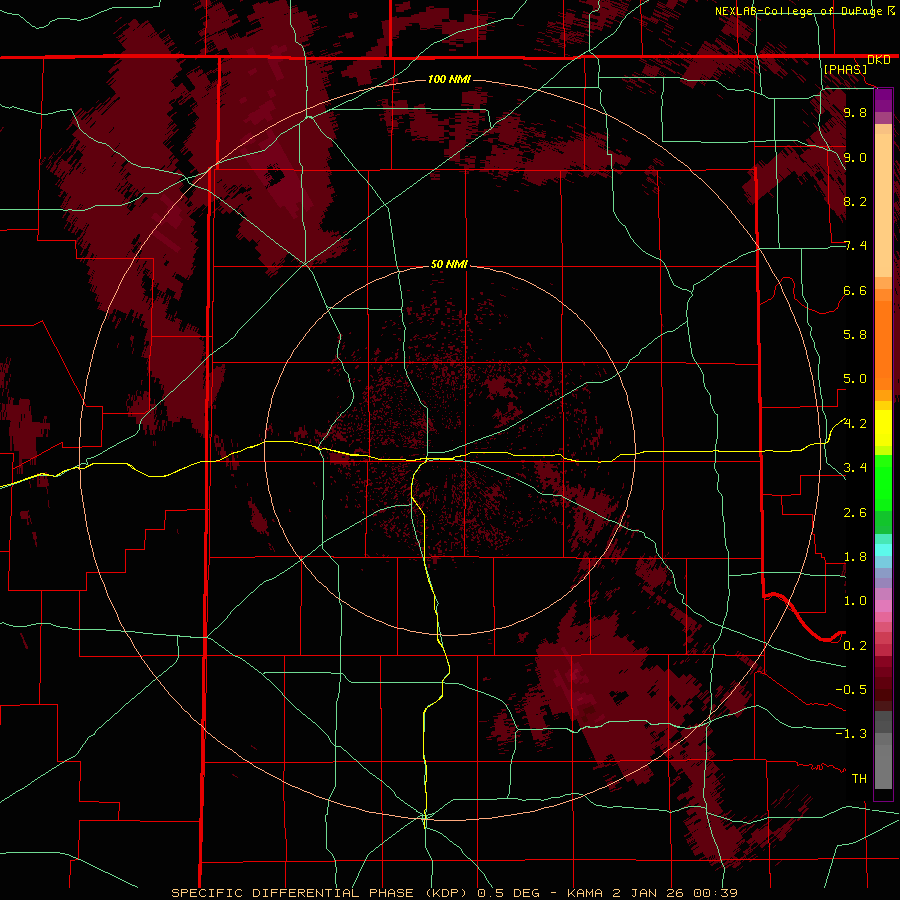Click the -0.5 value on color scale

coord(851,690)
